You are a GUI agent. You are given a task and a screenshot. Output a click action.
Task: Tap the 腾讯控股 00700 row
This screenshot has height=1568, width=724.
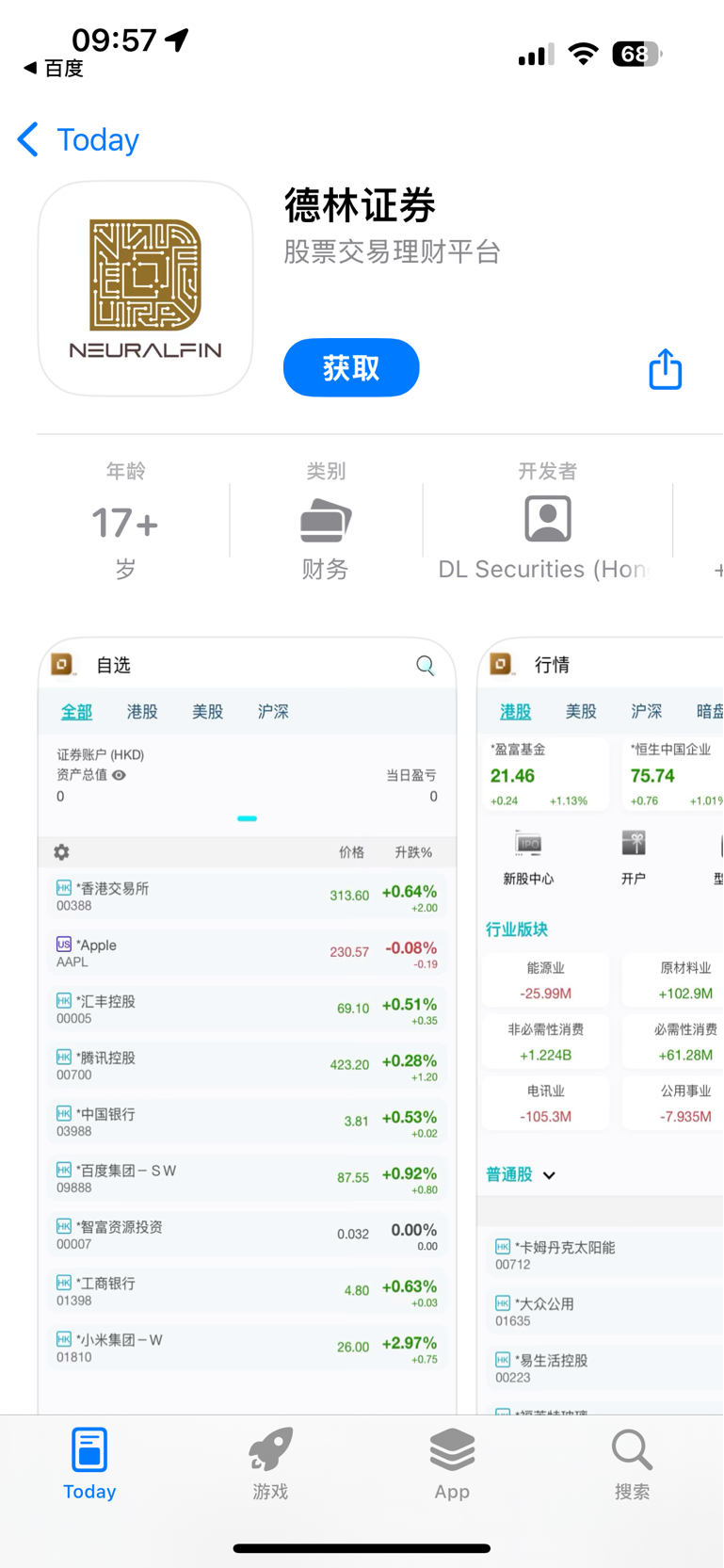[x=247, y=1066]
